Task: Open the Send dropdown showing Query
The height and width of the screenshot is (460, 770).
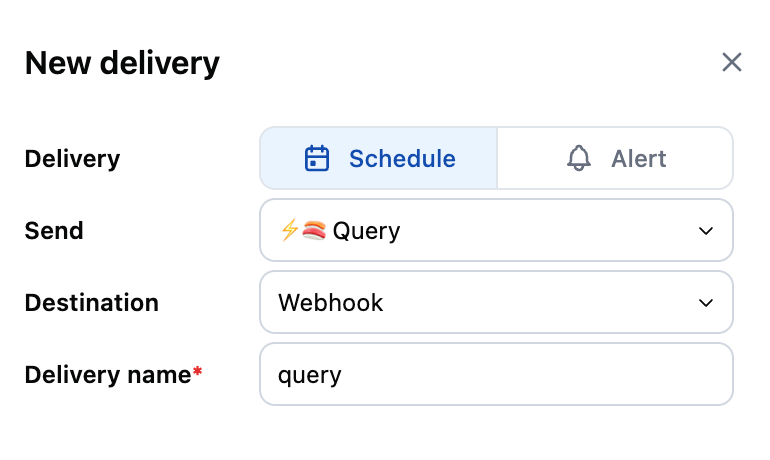Action: click(x=496, y=231)
